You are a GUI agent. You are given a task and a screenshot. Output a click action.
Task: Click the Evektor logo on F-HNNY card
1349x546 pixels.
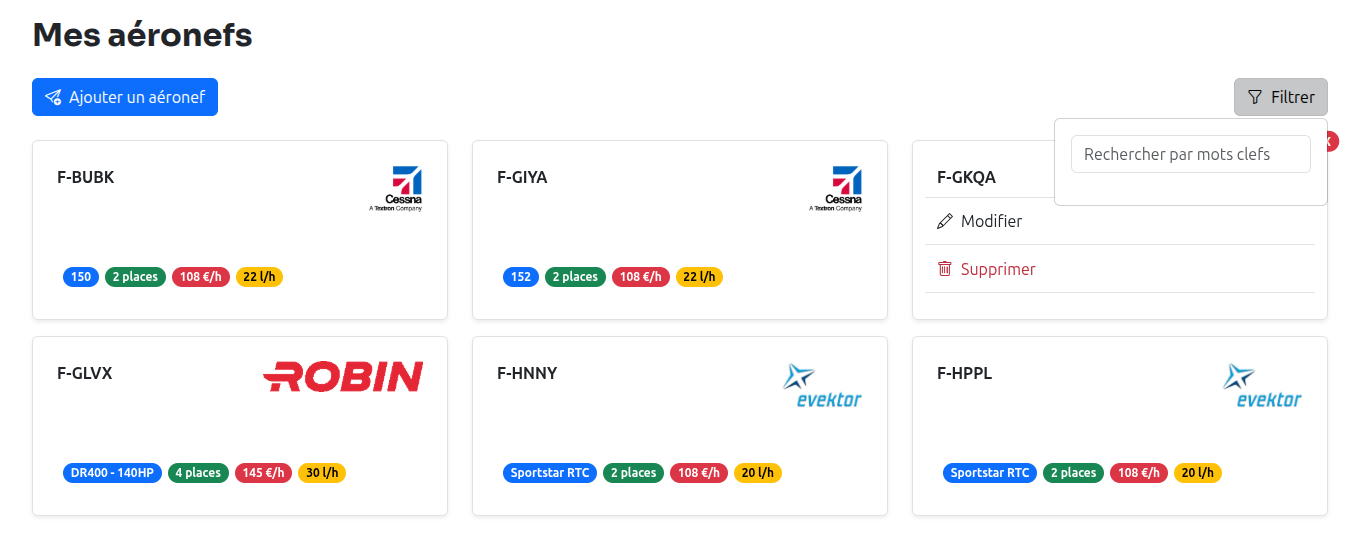pos(821,386)
